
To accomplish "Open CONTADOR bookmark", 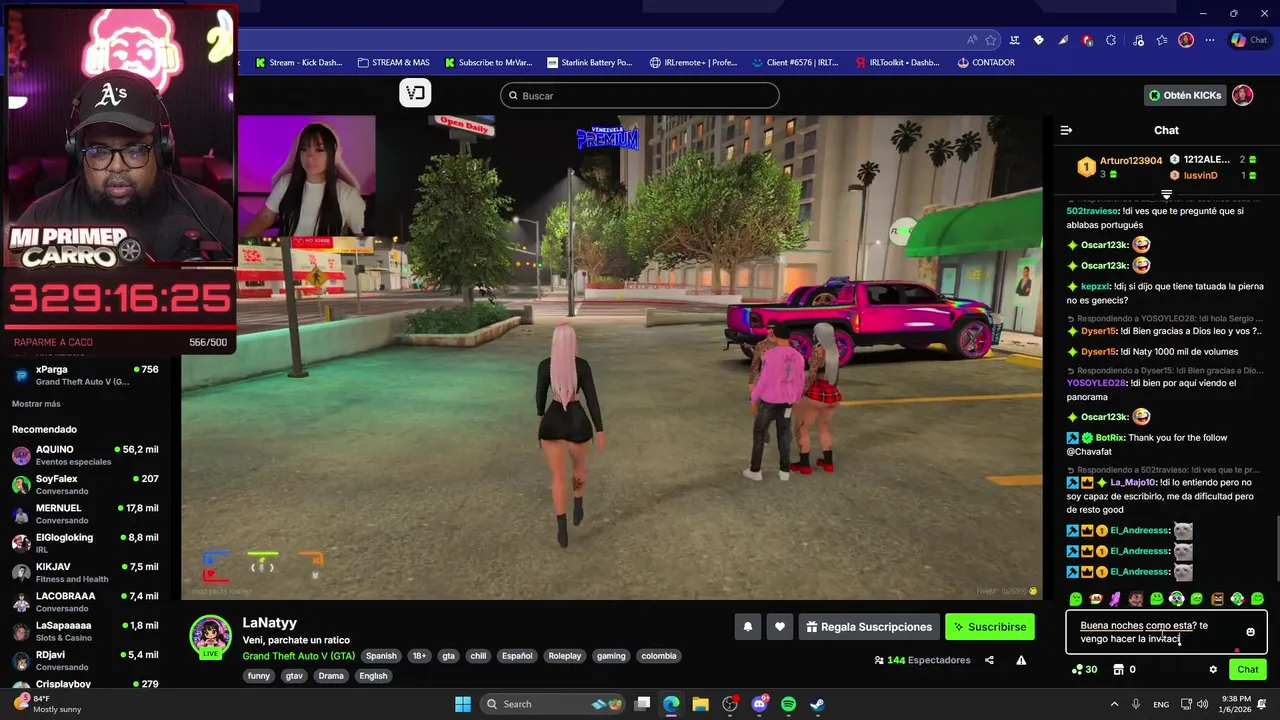I will tap(986, 62).
